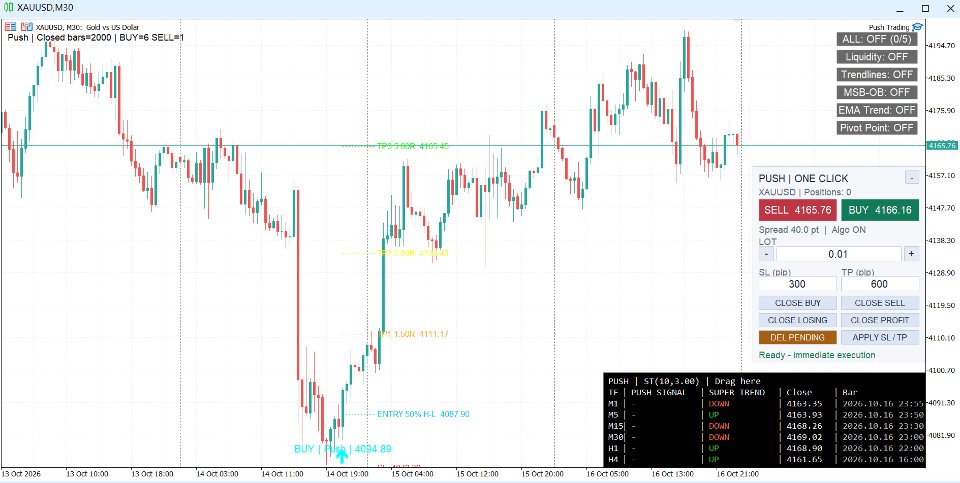This screenshot has width=960, height=483.
Task: Enable the Liquidity overlay toggle
Action: pyautogui.click(x=877, y=57)
